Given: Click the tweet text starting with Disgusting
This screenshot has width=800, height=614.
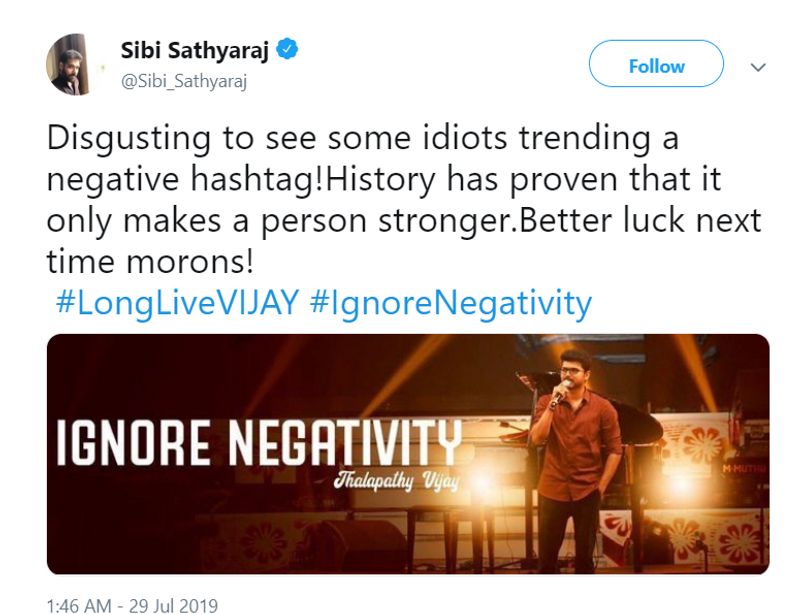Looking at the screenshot, I should pyautogui.click(x=404, y=200).
